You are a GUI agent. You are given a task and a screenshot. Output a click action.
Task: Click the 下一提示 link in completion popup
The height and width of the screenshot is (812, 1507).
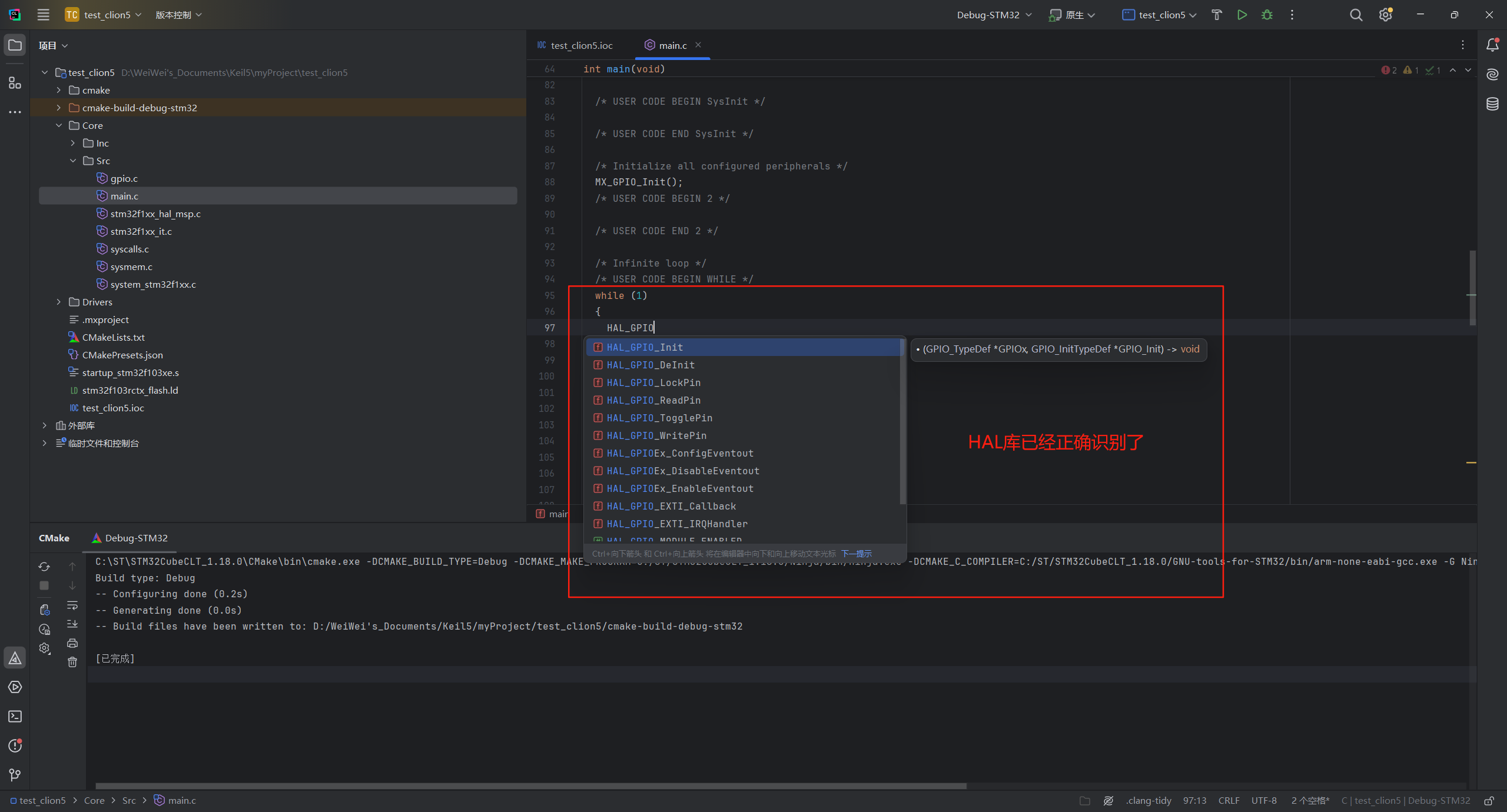tap(856, 554)
